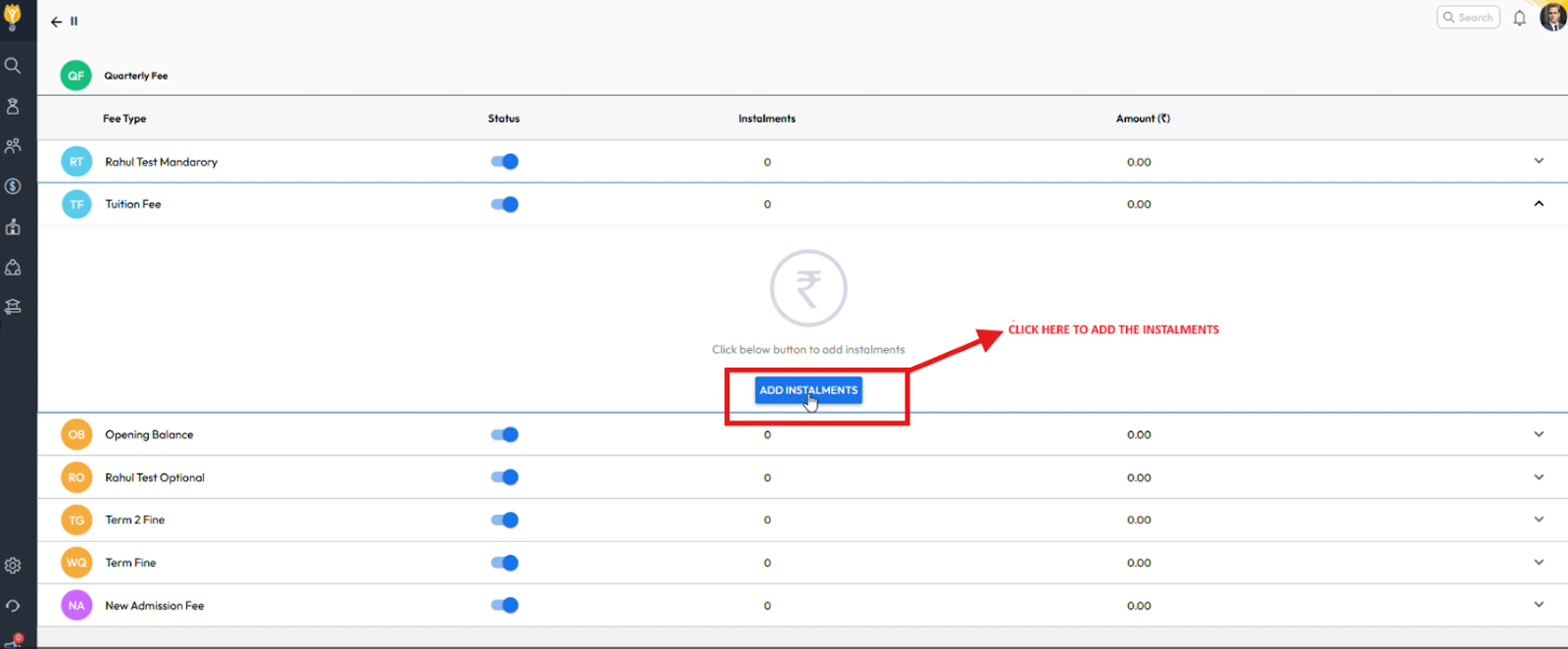The image size is (1568, 649).
Task: Collapse the Tuition Fee row
Action: 1539,204
